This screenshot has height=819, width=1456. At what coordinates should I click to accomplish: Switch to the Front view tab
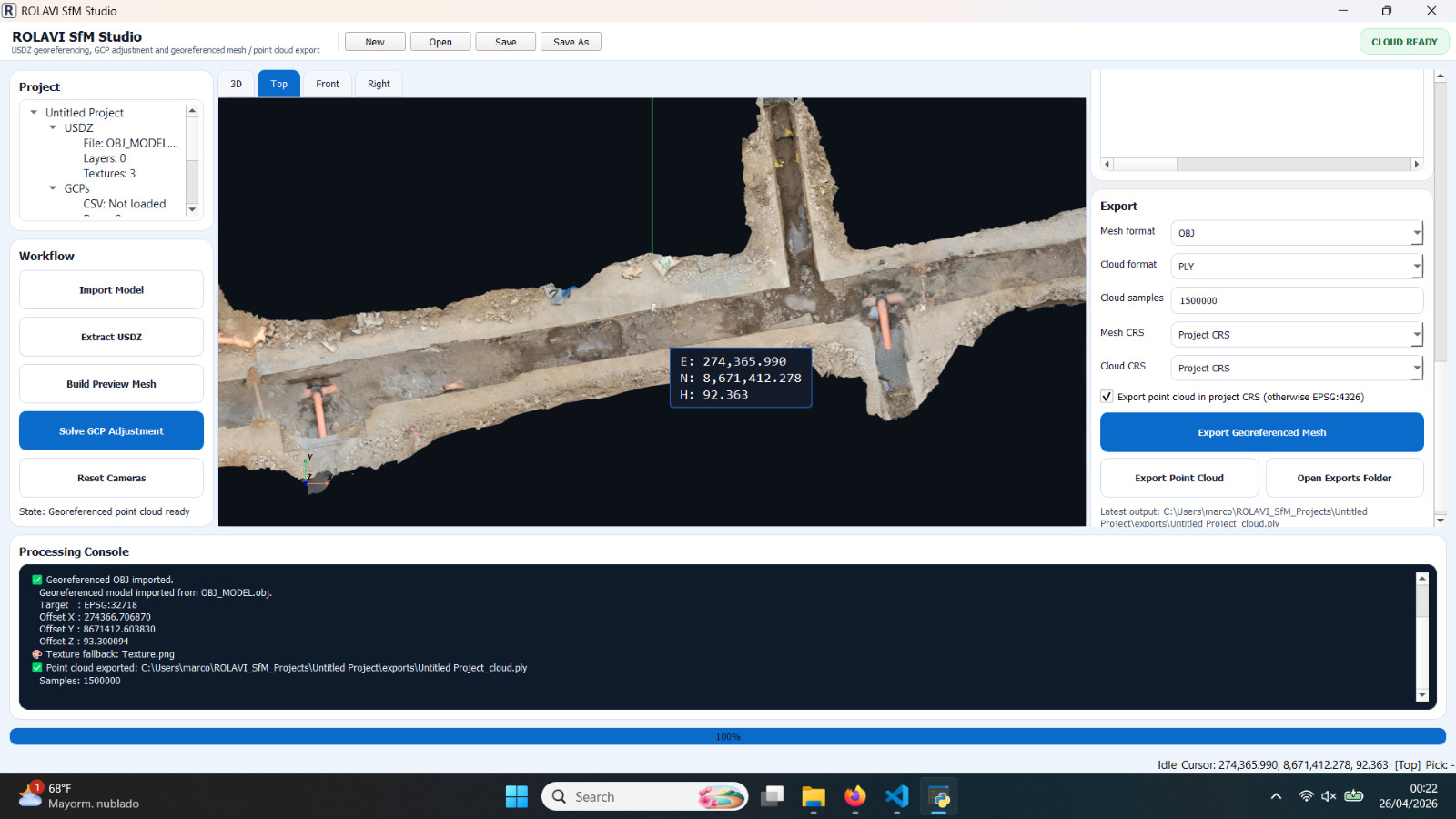[x=328, y=84]
